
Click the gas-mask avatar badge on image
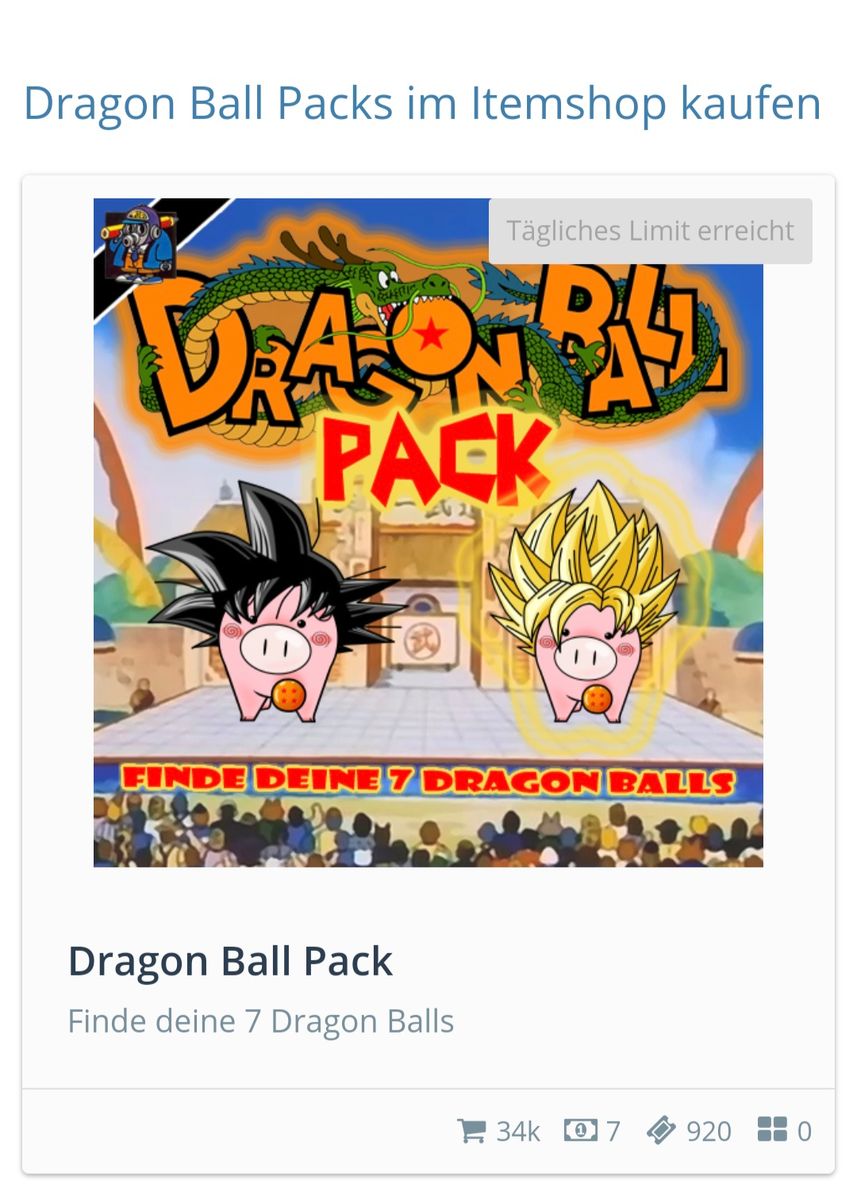140,241
